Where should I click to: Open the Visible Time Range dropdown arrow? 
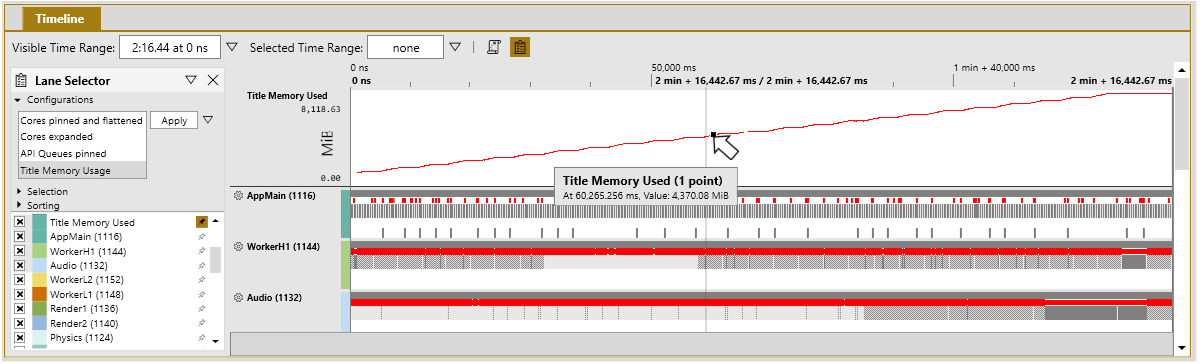[232, 47]
